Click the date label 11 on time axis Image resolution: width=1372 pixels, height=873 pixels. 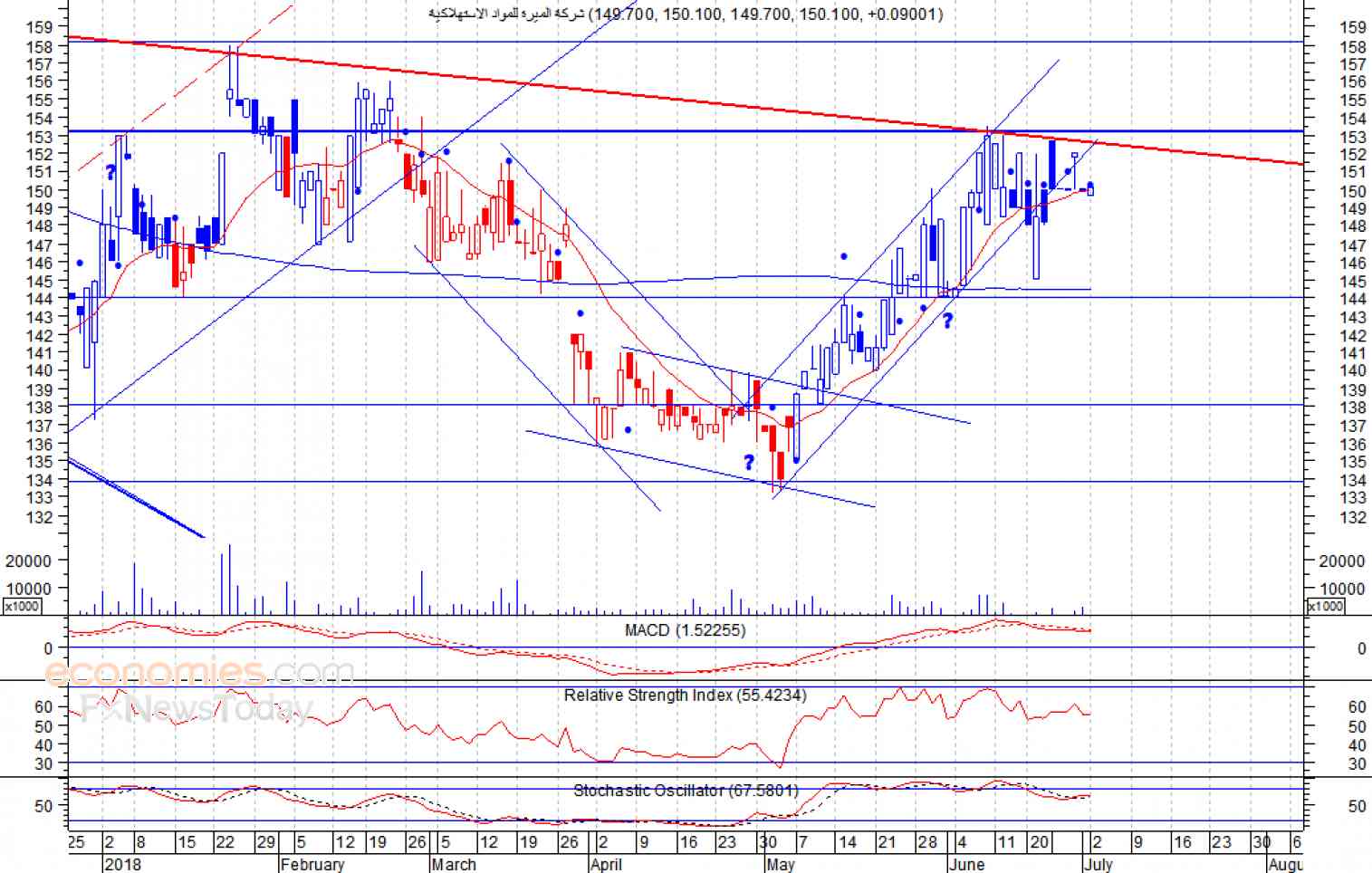point(1006,842)
